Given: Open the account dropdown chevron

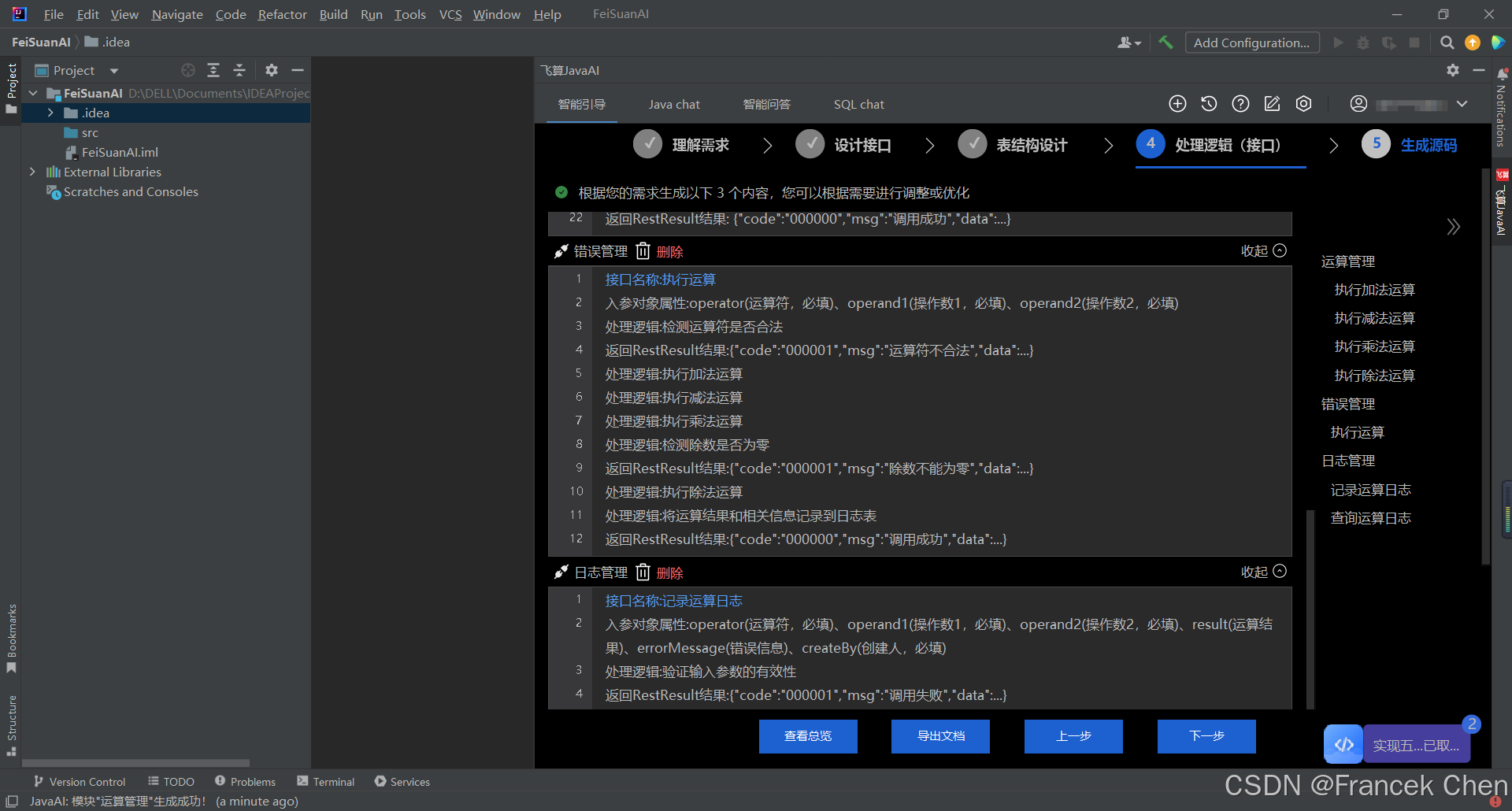Looking at the screenshot, I should (x=1462, y=103).
